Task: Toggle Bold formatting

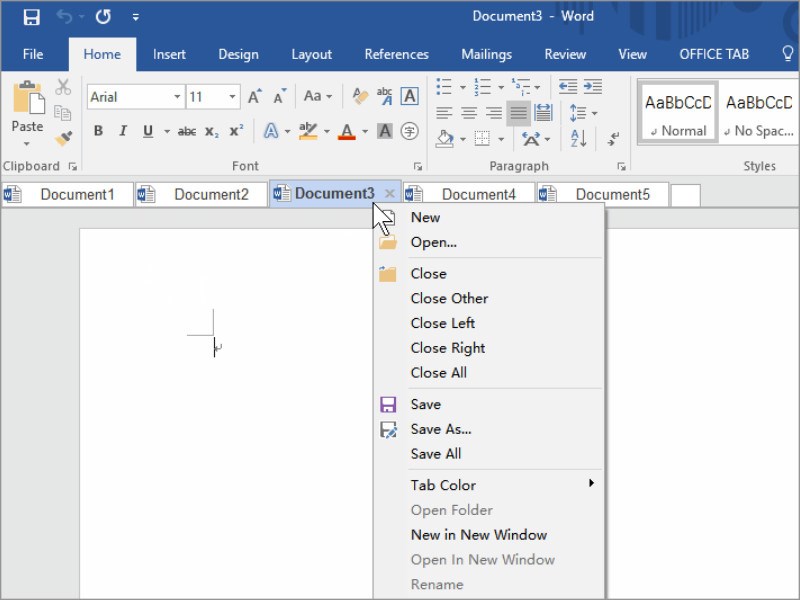Action: point(98,131)
